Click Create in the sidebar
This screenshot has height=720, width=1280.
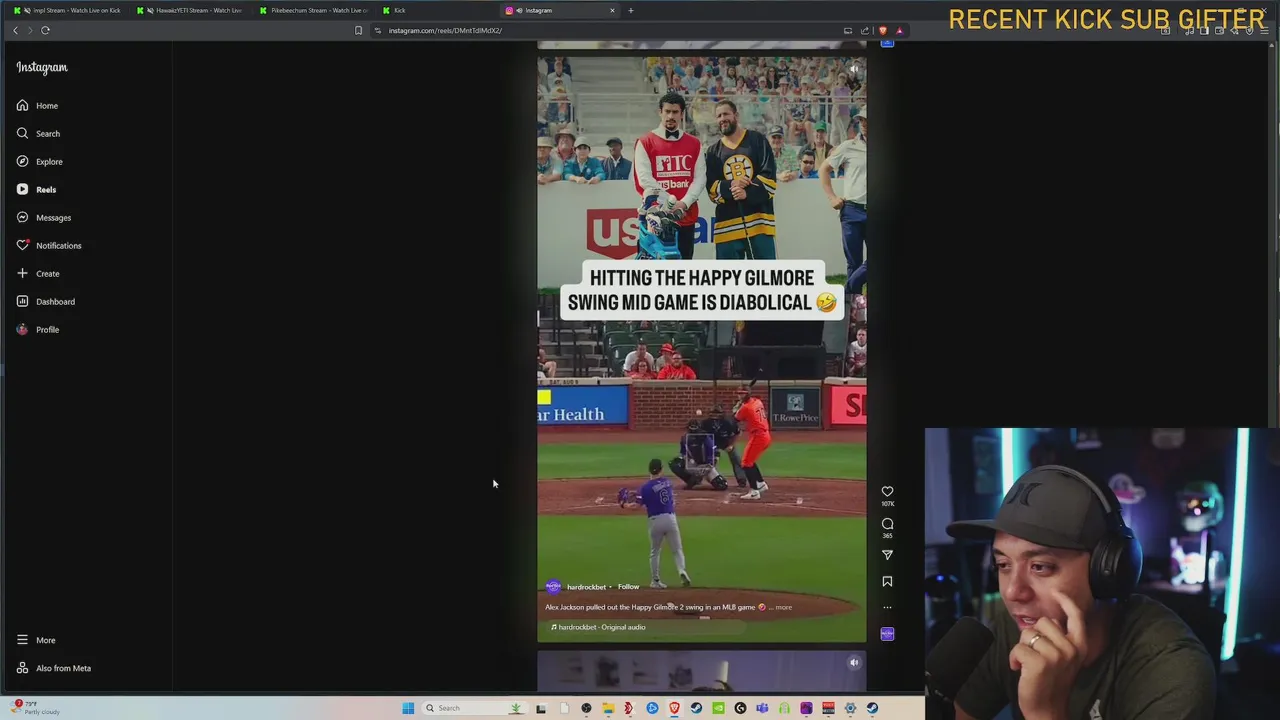(38, 273)
